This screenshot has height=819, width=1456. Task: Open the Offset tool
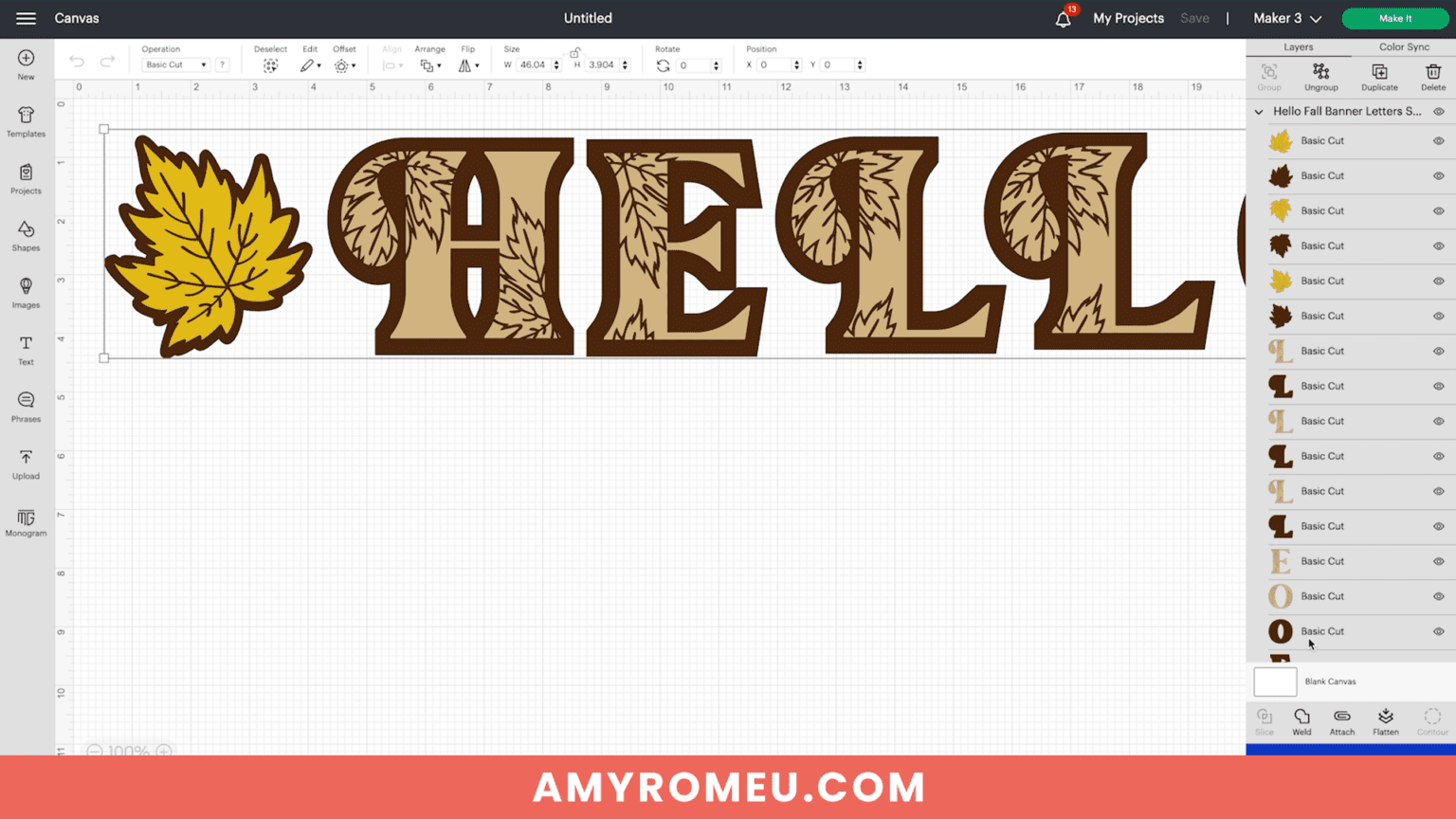(344, 64)
